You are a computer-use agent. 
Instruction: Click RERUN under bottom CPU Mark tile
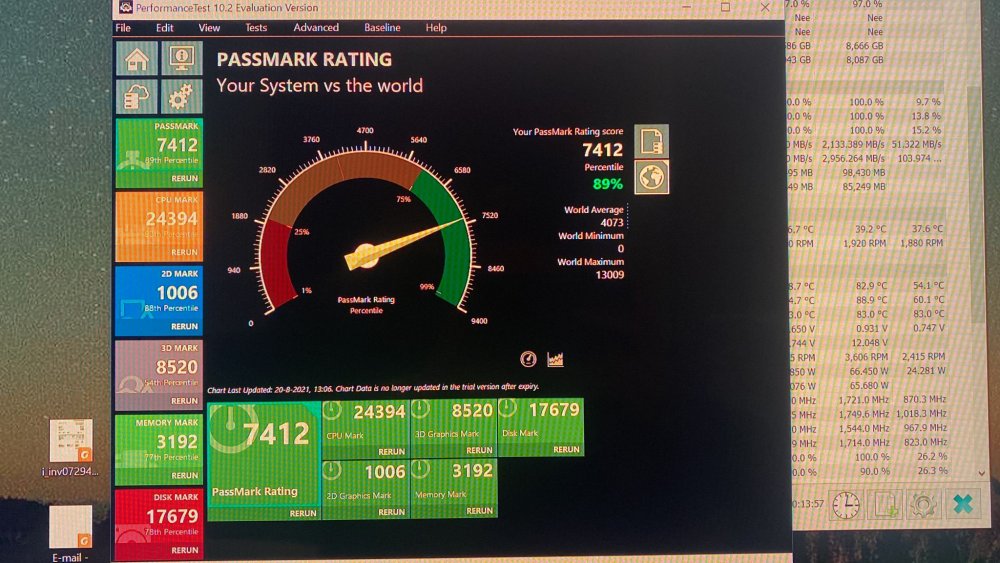pyautogui.click(x=392, y=451)
